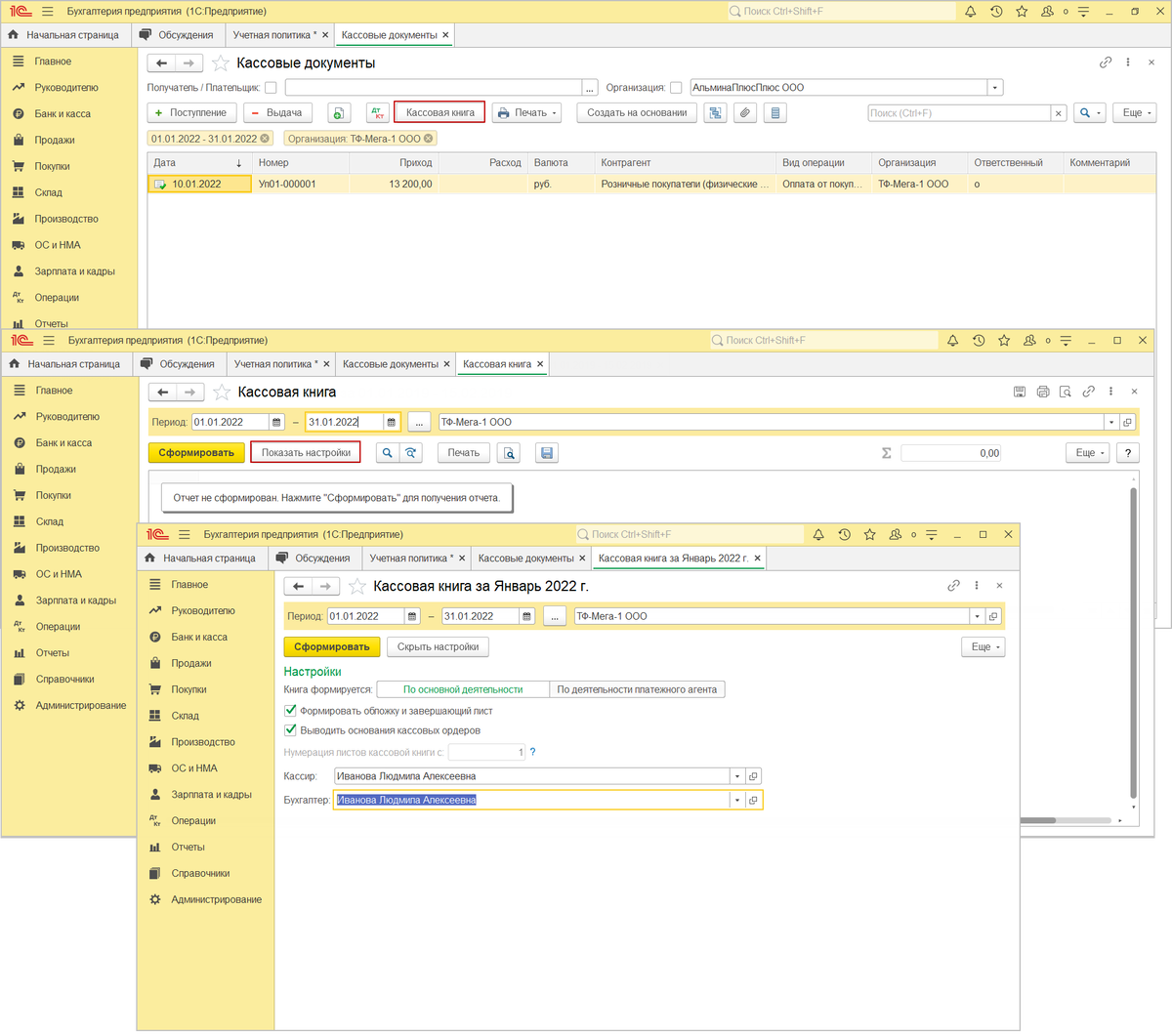Open the Кассир record with the icon beside its field
The height and width of the screenshot is (1036, 1172).
point(753,776)
